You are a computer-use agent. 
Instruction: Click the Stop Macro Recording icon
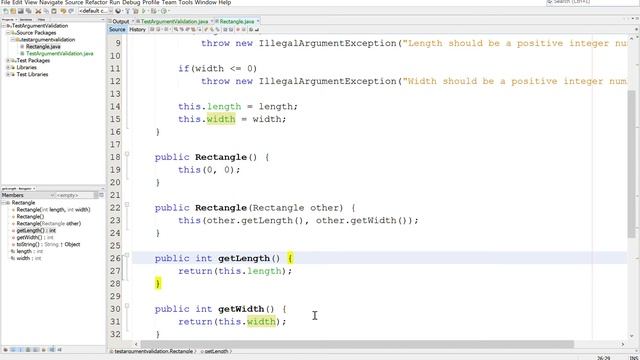(x=244, y=29)
